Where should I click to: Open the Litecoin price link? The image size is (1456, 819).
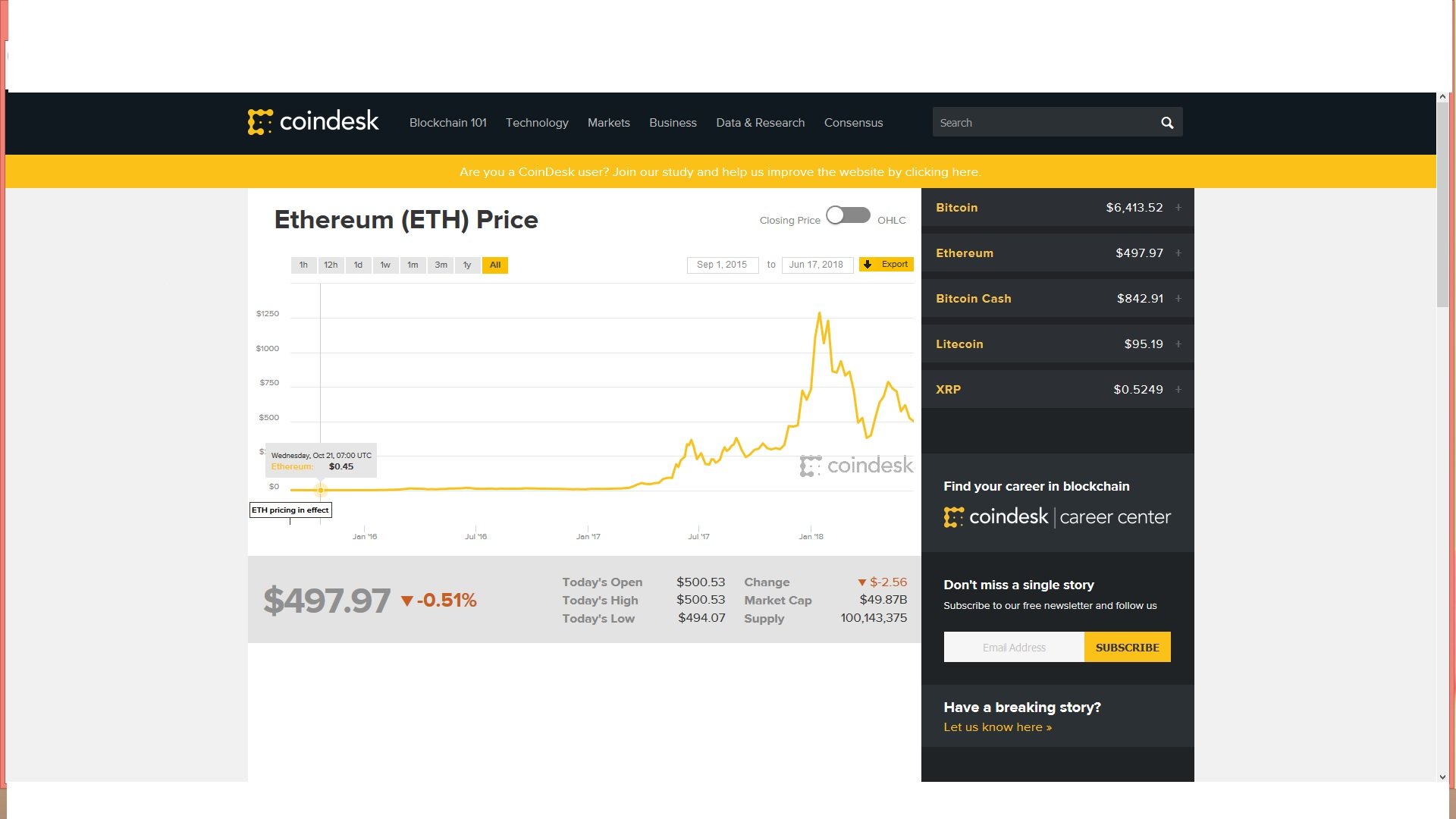959,344
